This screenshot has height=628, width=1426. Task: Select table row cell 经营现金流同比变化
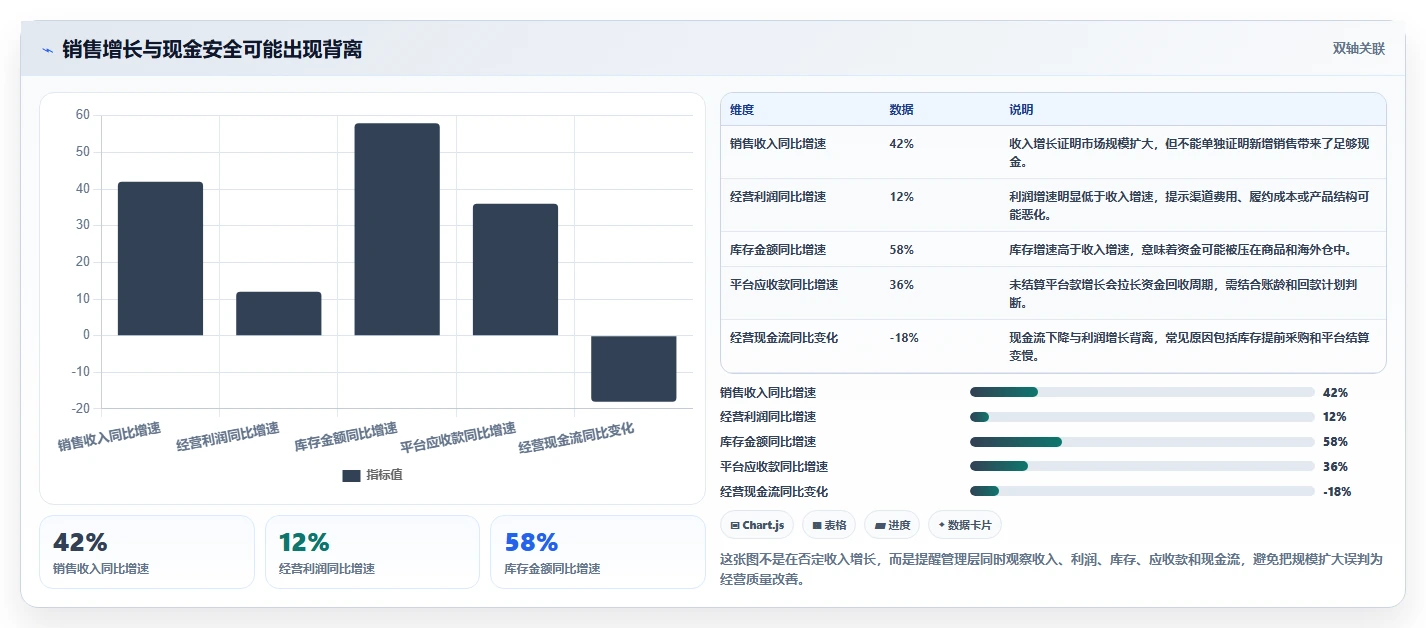click(784, 338)
